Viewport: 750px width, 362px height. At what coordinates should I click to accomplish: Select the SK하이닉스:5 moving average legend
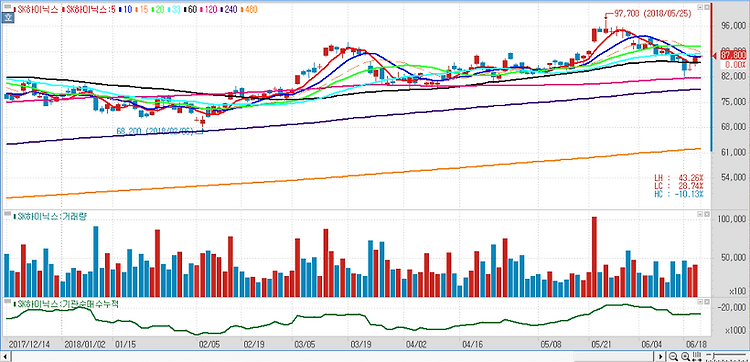tap(89, 9)
